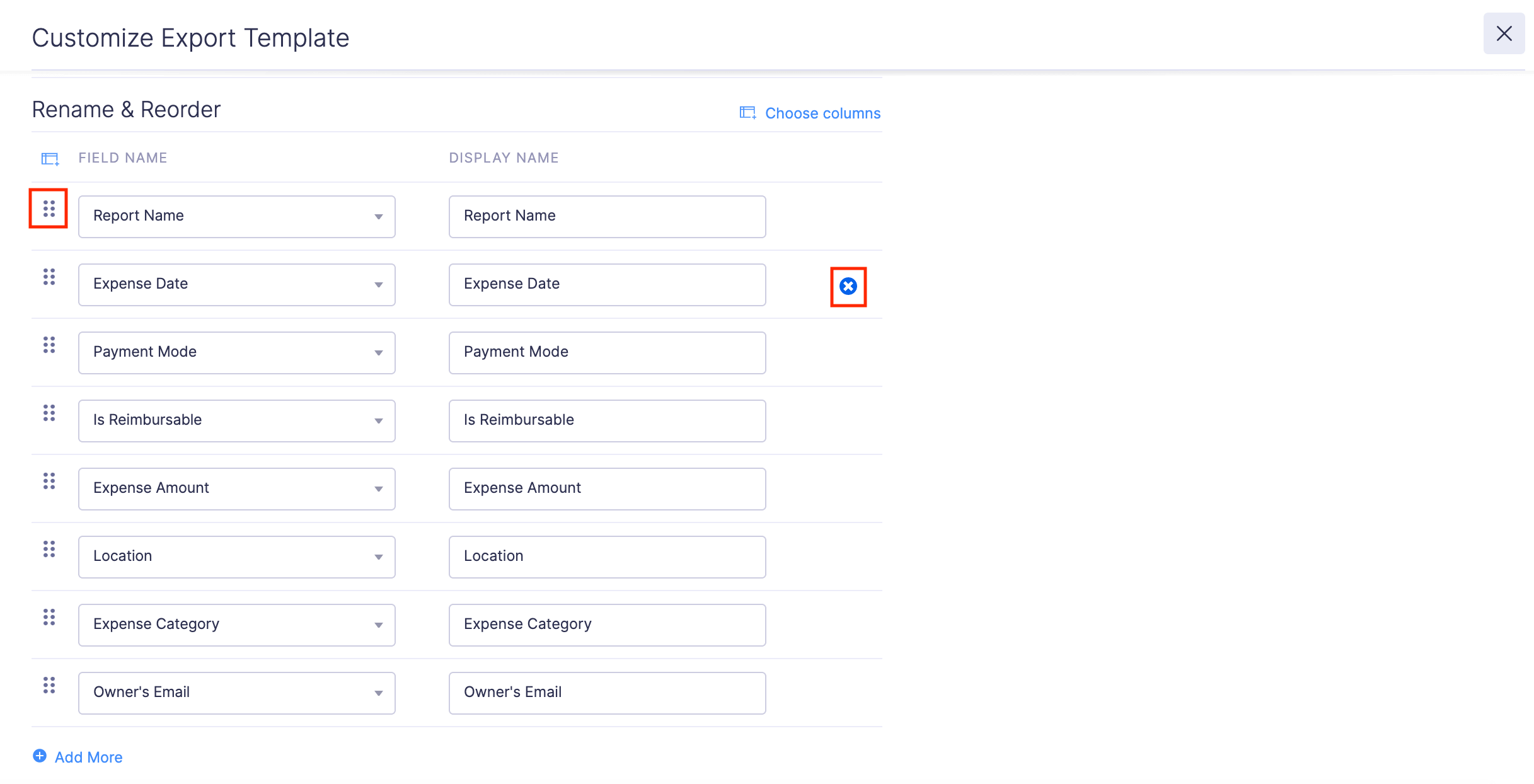Viewport: 1534px width, 784px height.
Task: Remove the Expense Date column via its delete icon
Action: (x=848, y=287)
